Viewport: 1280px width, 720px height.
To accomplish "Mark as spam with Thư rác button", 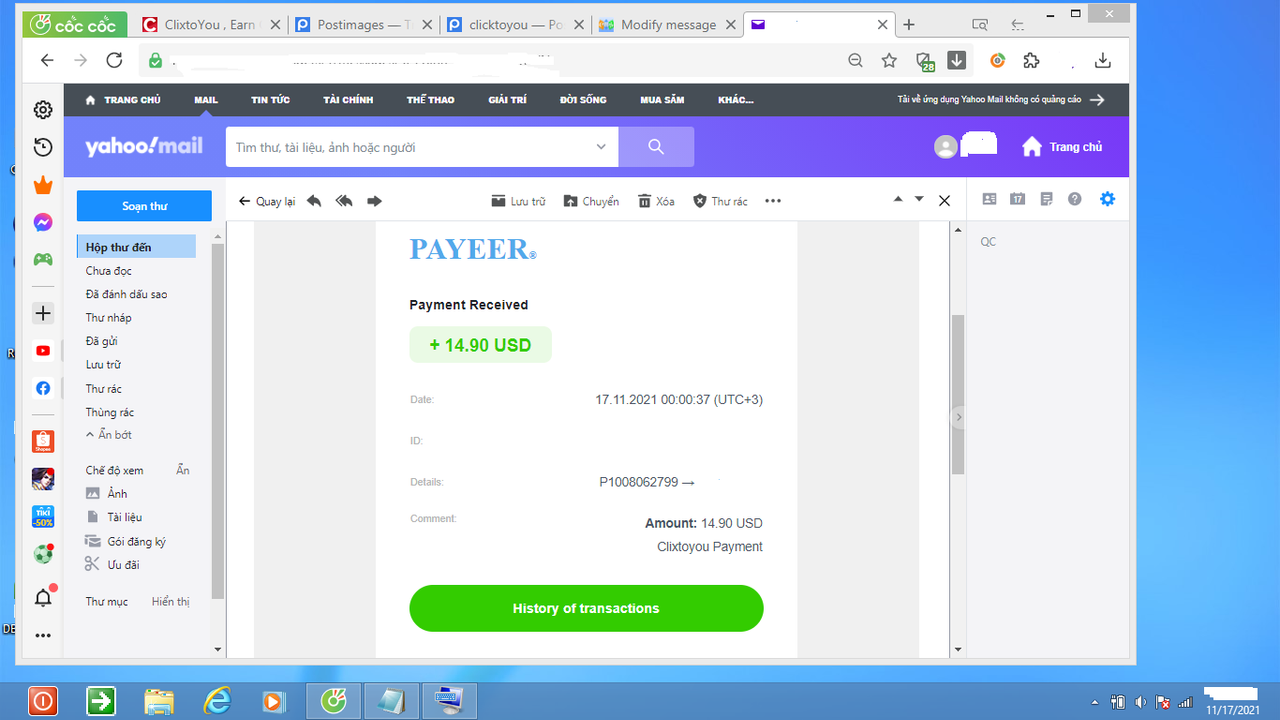I will (720, 201).
